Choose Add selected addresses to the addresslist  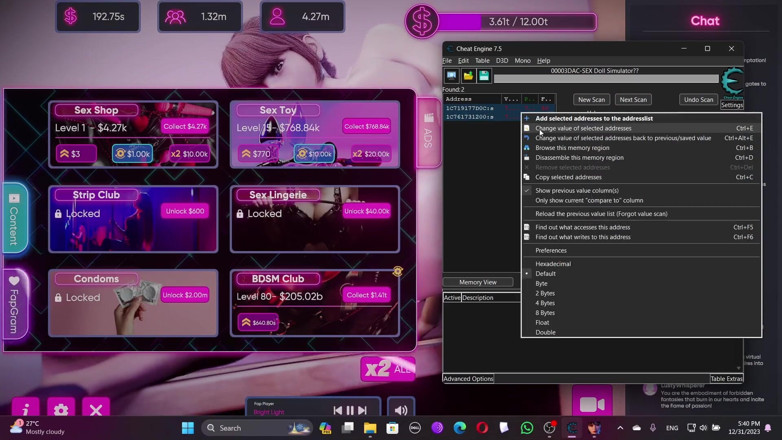click(641, 118)
